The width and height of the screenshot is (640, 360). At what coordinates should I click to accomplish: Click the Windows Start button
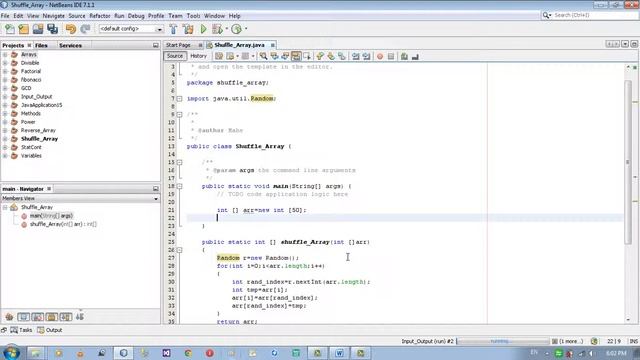(11, 353)
